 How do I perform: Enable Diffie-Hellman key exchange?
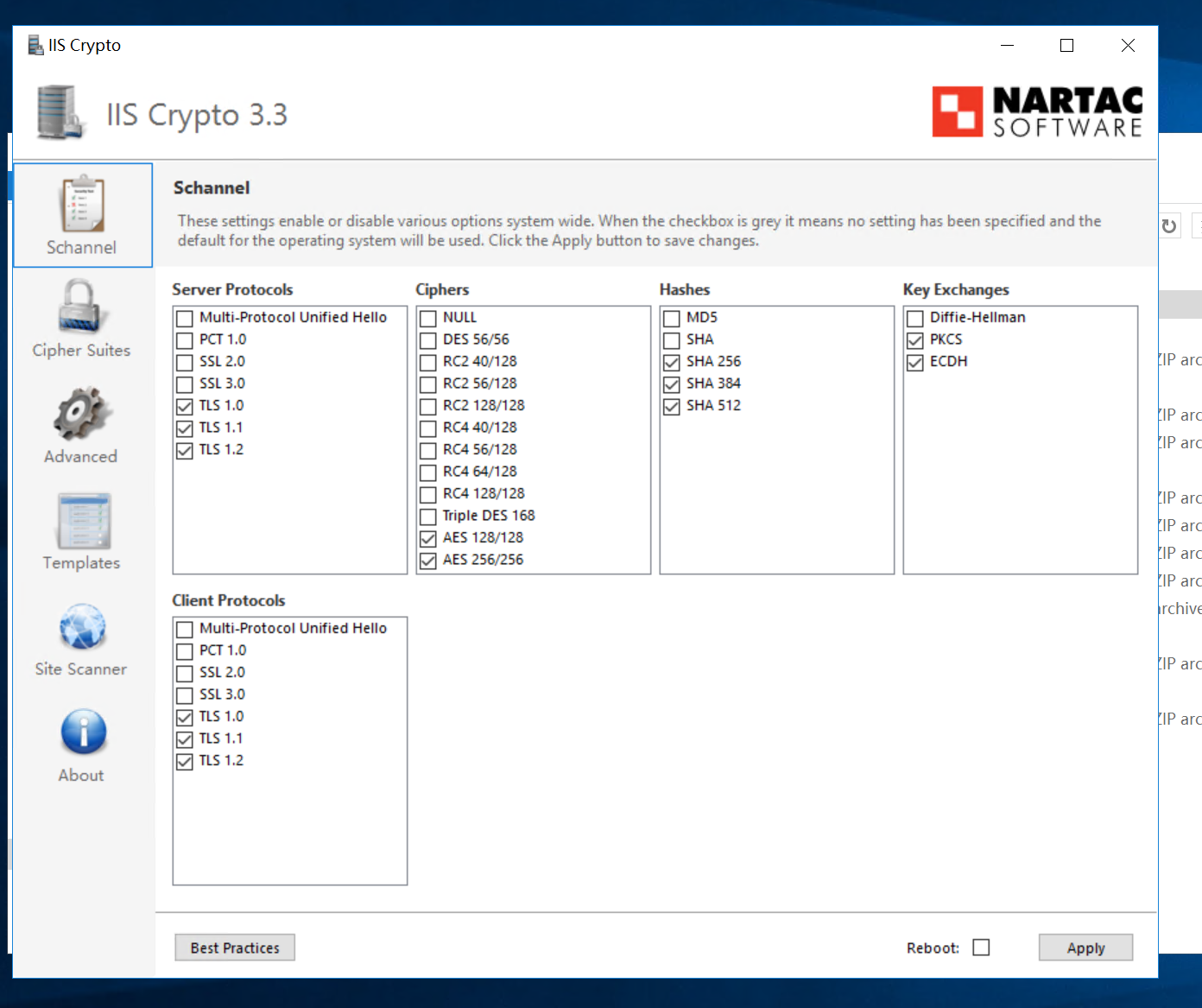915,318
